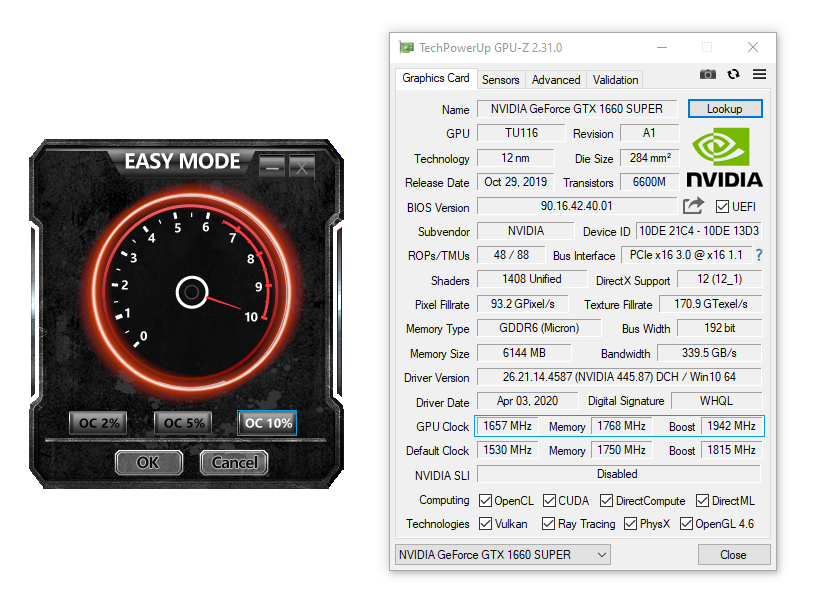Click the Bandwidth 339.5 GB/s value

(x=709, y=353)
